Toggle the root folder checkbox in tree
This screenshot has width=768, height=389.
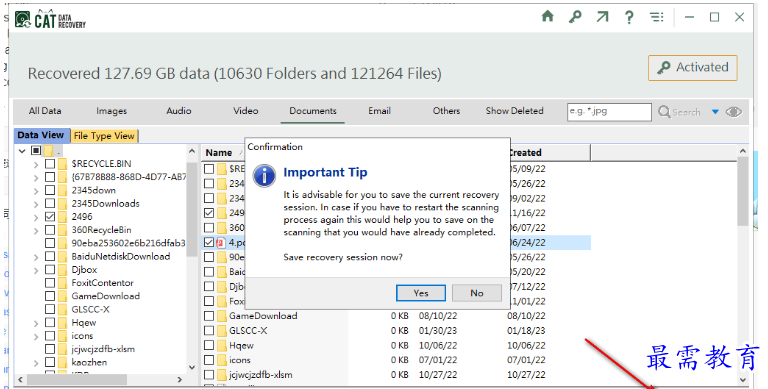36,150
